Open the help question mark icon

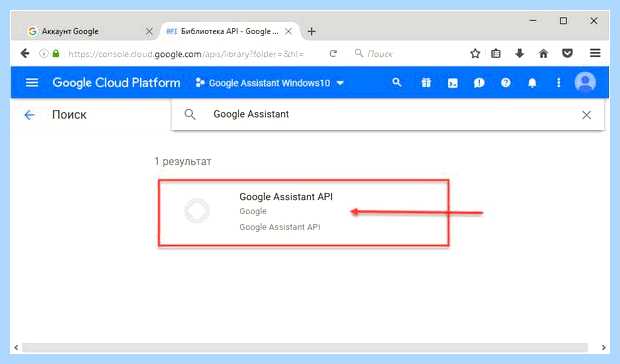point(505,83)
